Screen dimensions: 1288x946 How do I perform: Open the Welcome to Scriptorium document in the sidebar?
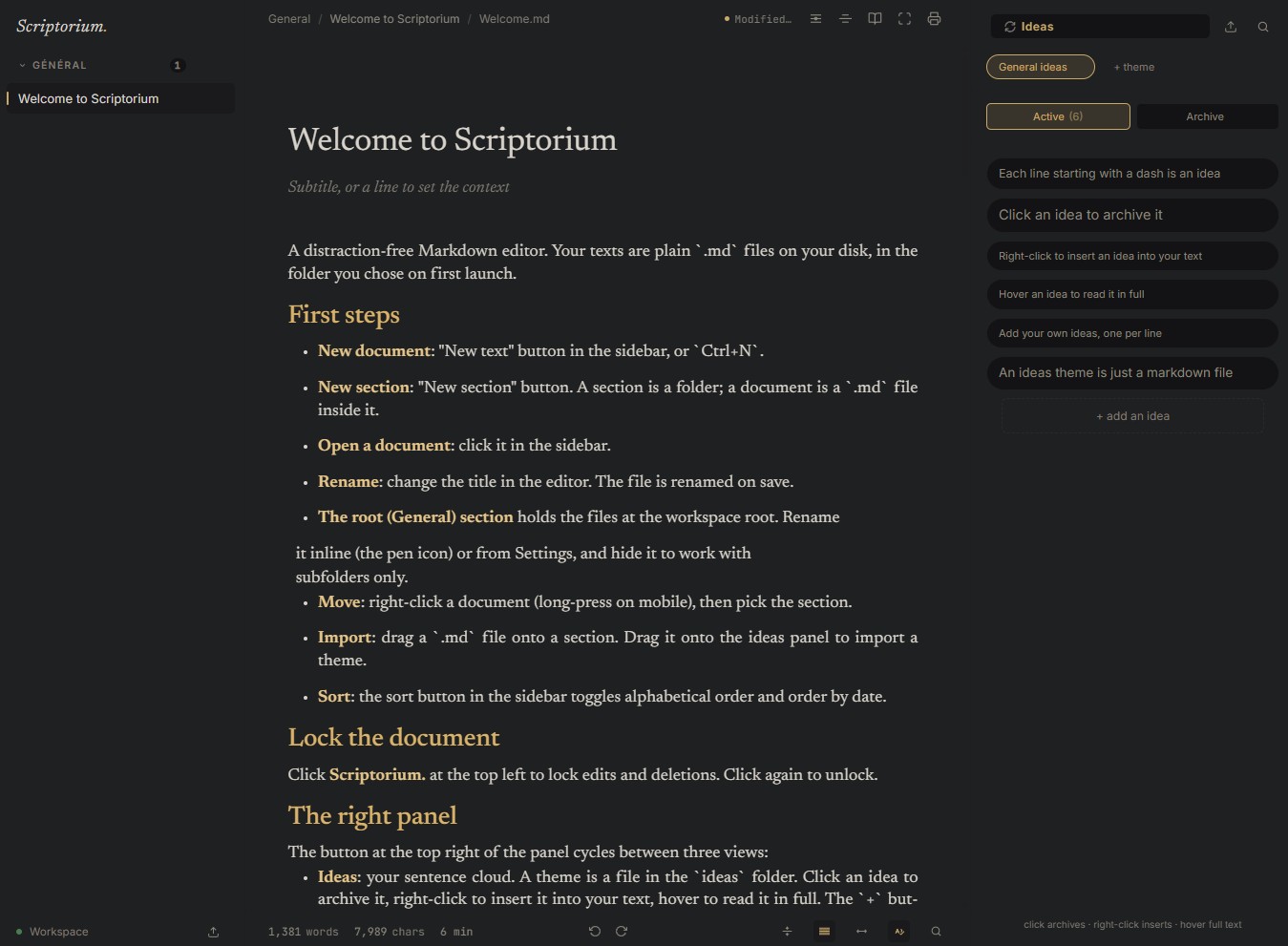pos(120,98)
